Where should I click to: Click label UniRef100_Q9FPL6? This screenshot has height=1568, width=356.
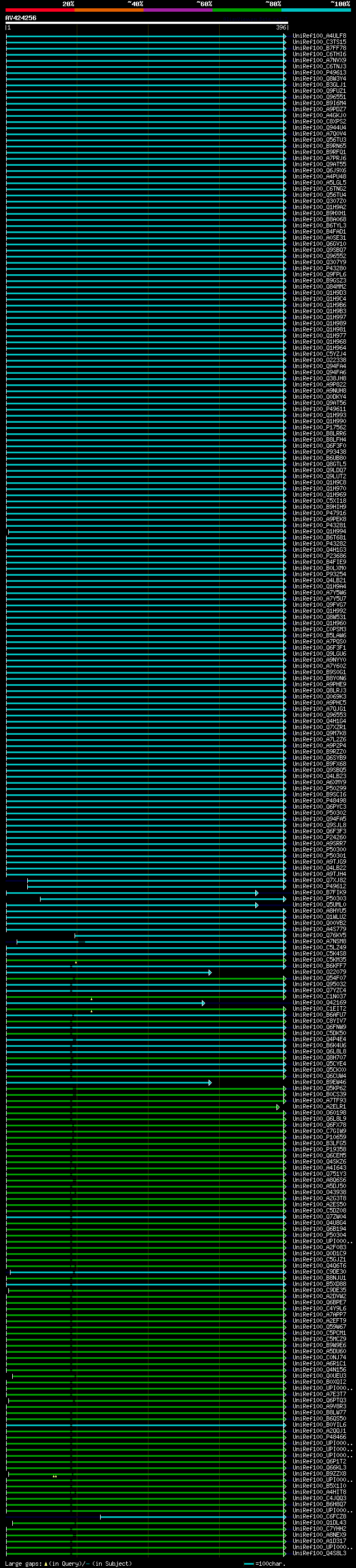coord(319,275)
